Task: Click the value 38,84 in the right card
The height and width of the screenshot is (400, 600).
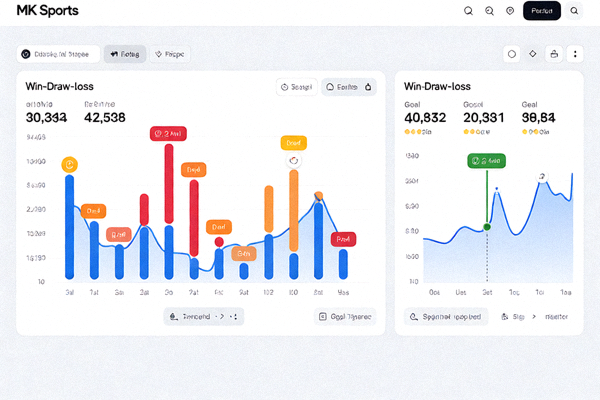Action: [x=538, y=118]
